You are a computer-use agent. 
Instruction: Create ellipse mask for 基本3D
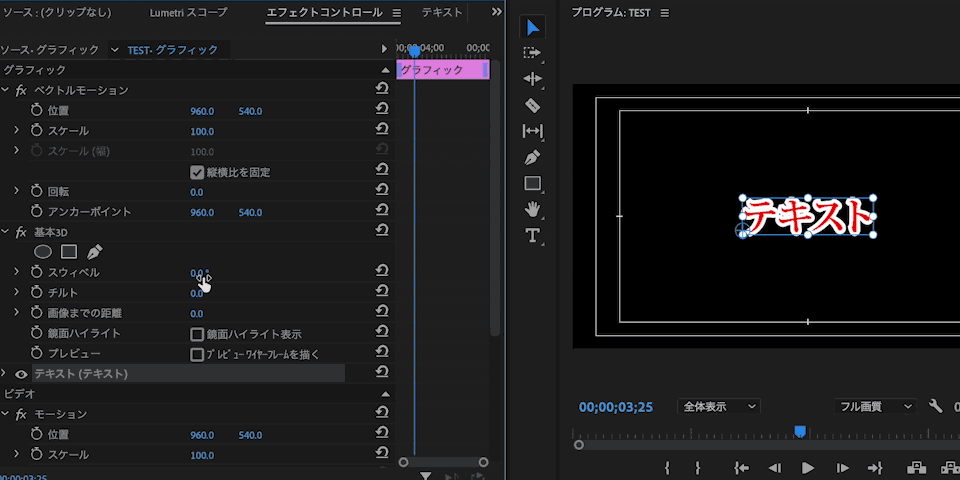tap(42, 252)
